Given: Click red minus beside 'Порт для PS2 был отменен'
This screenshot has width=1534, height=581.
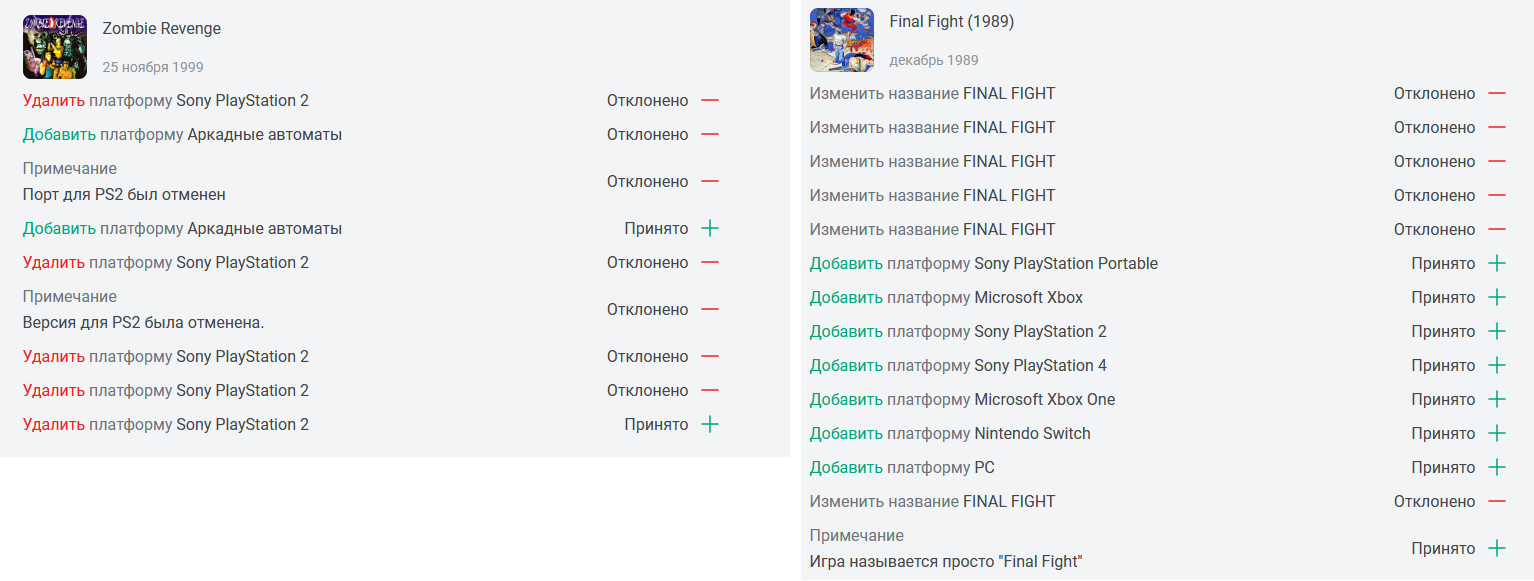Looking at the screenshot, I should [x=710, y=181].
